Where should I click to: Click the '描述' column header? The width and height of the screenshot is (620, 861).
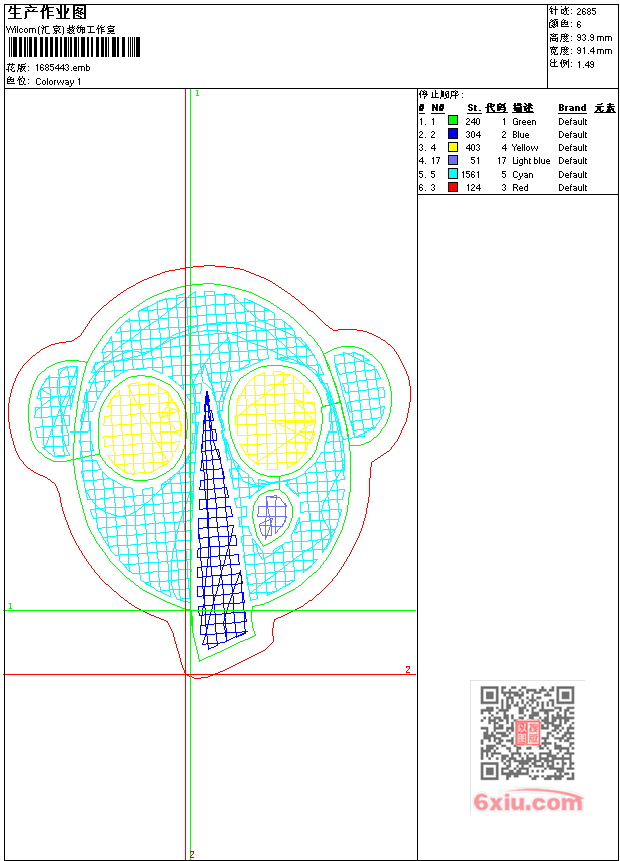523,108
